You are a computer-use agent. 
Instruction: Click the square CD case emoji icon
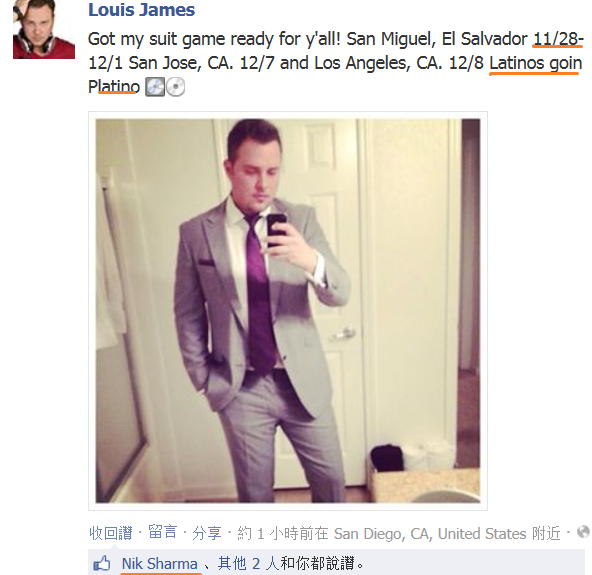pos(155,87)
